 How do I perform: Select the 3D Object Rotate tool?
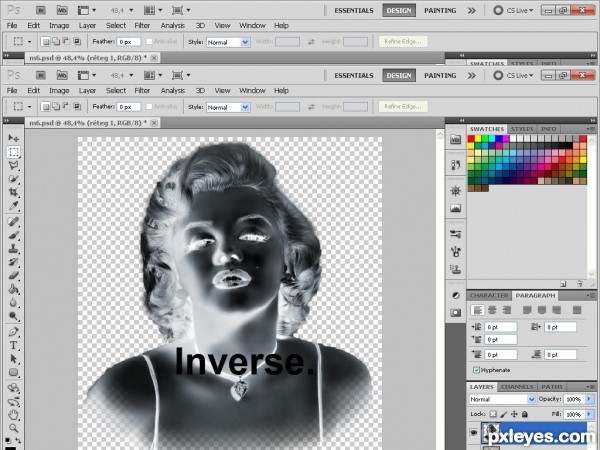pos(14,388)
